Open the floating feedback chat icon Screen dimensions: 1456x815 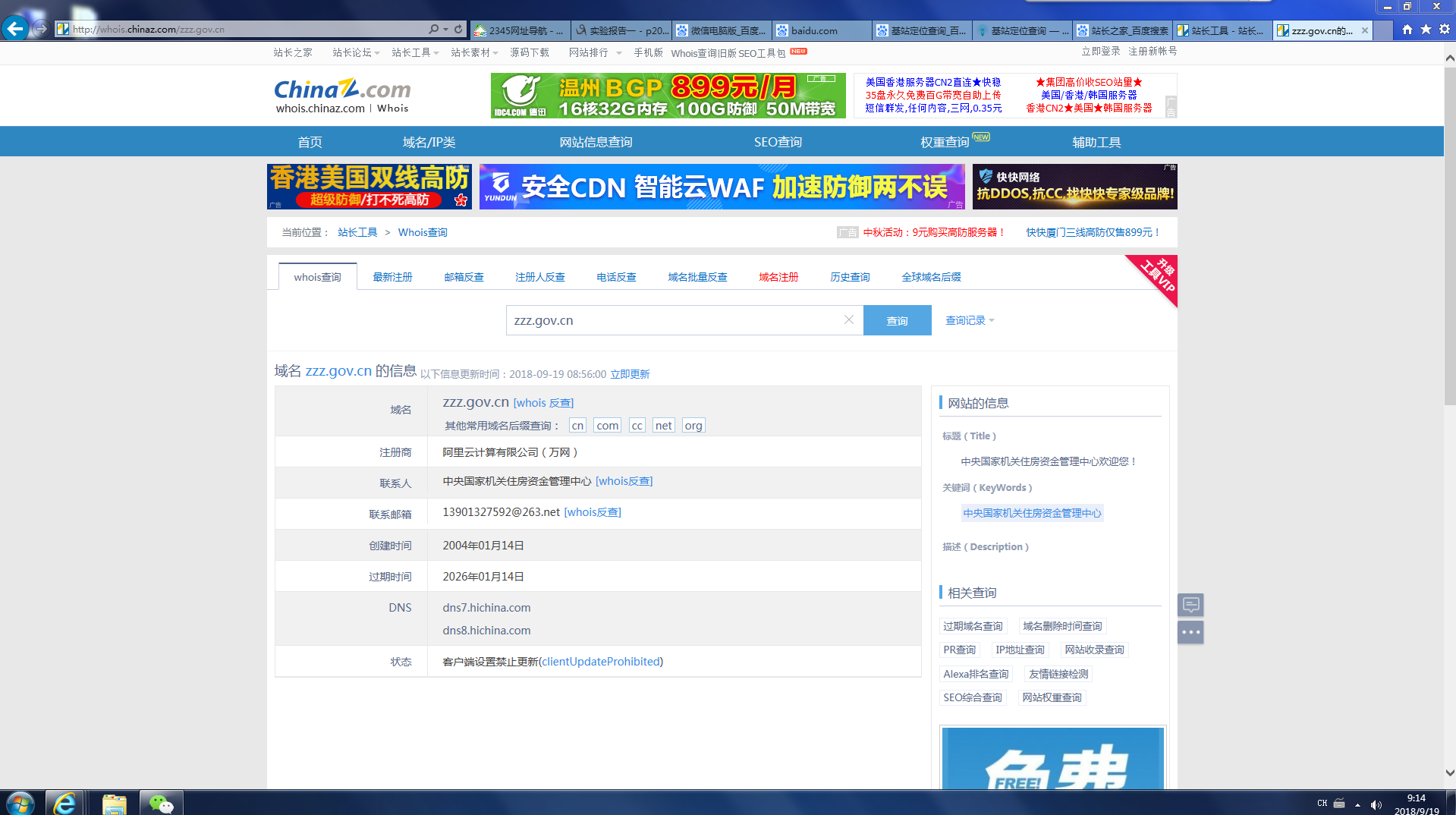pos(1190,605)
